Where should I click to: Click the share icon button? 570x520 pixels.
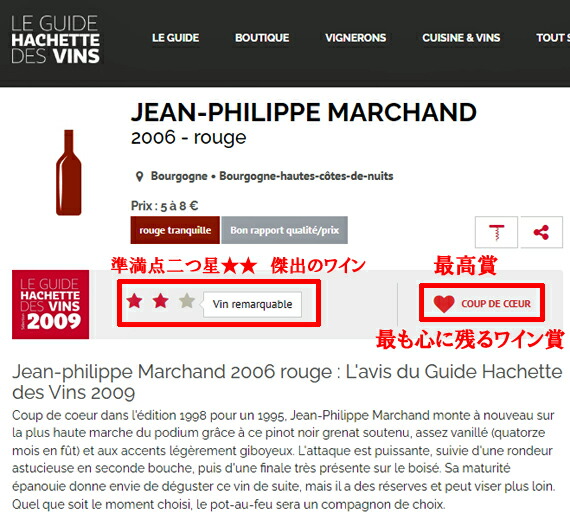click(541, 232)
